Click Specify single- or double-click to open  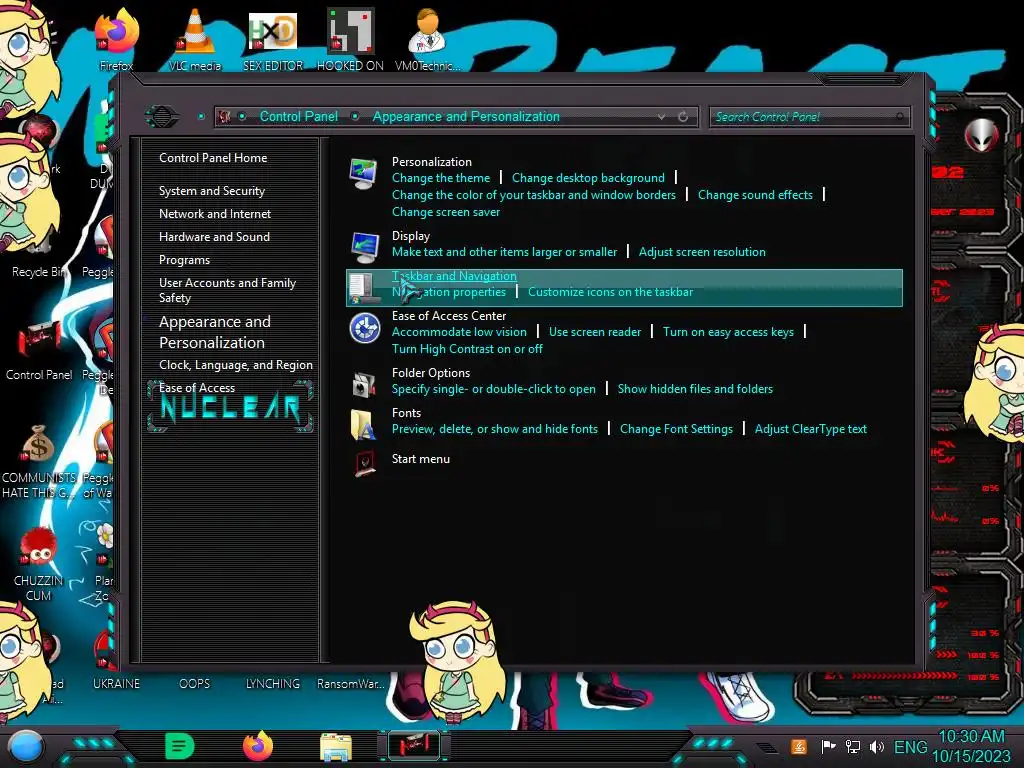pos(493,389)
